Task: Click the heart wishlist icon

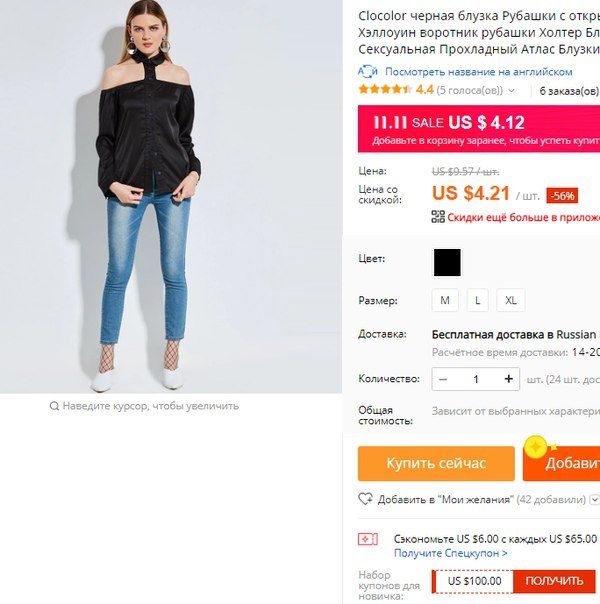Action: click(365, 499)
